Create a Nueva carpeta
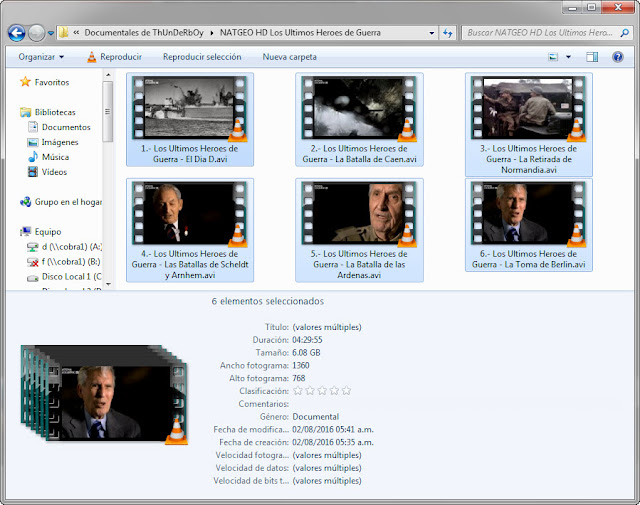 [x=289, y=57]
